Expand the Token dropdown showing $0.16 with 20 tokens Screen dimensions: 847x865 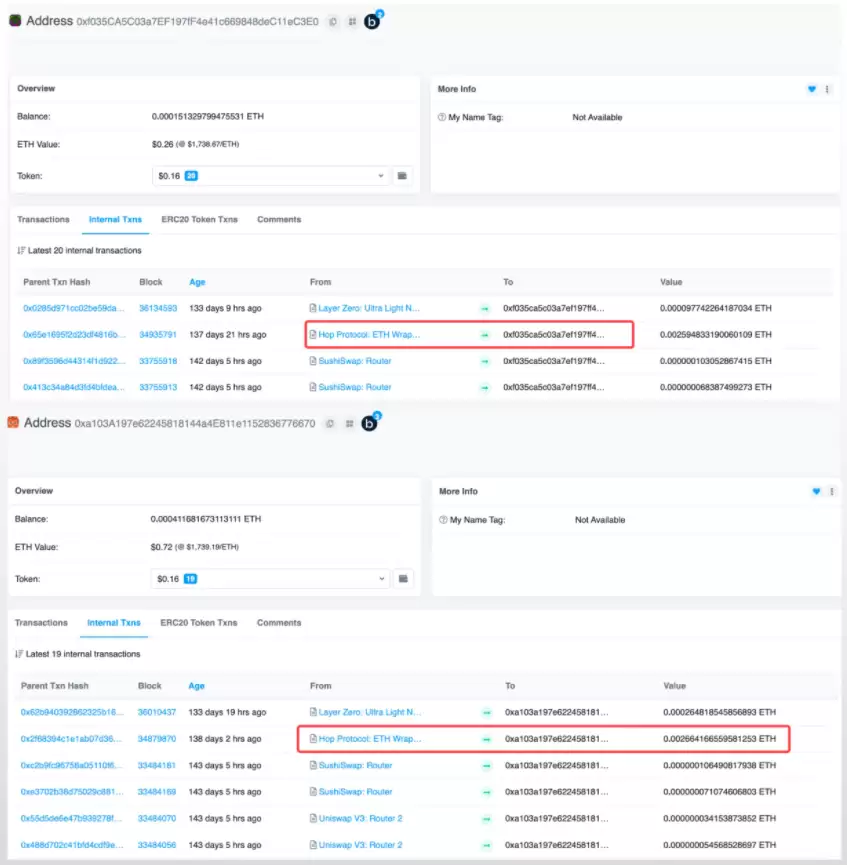(270, 175)
